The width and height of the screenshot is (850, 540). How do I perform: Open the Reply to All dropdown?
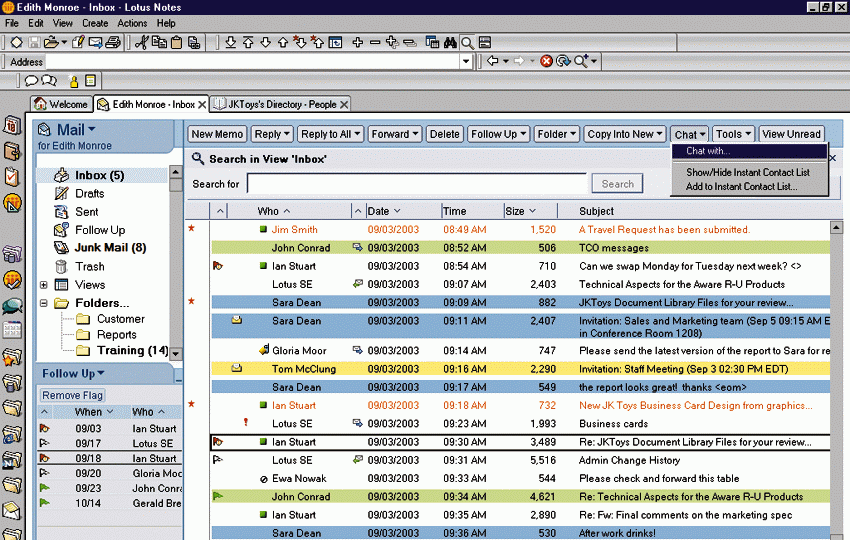coord(331,134)
